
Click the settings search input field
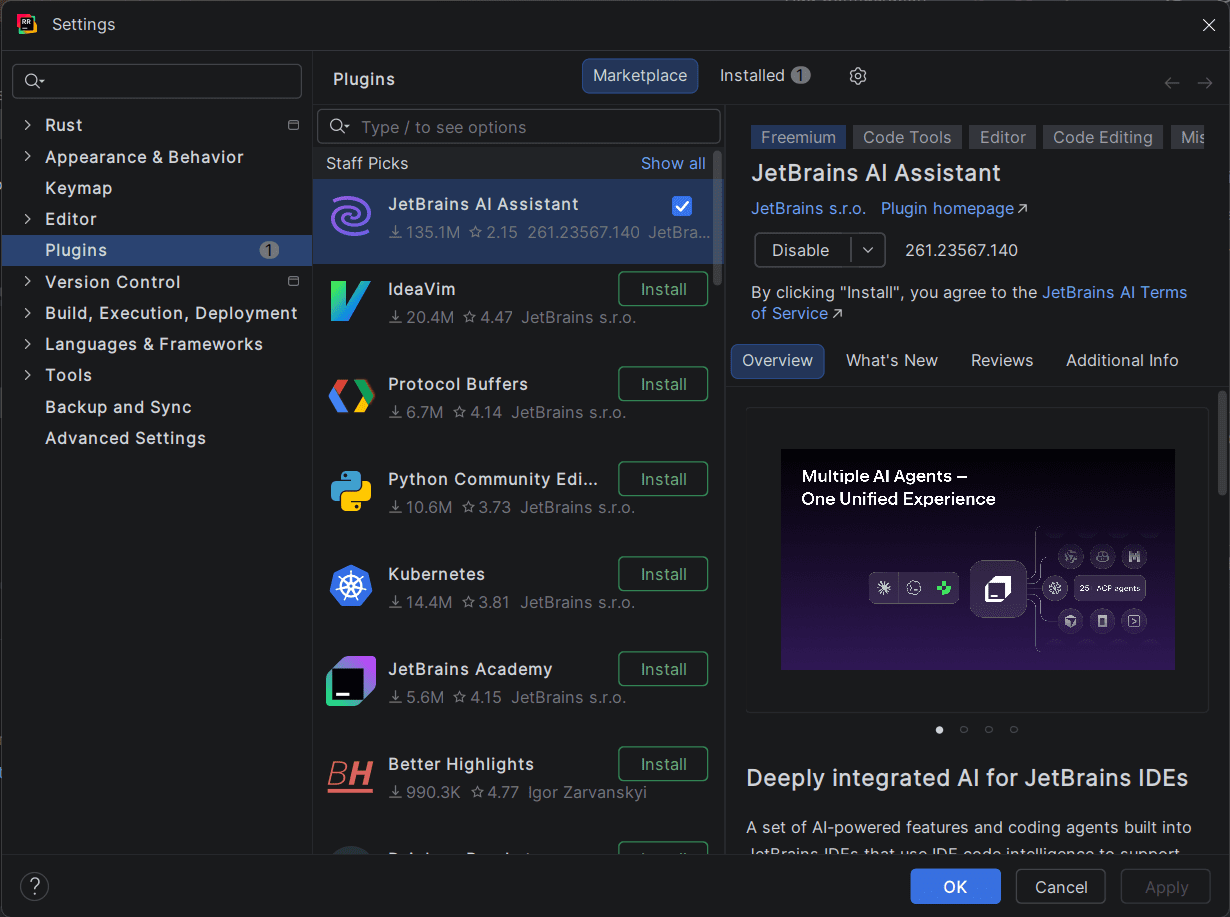[157, 81]
